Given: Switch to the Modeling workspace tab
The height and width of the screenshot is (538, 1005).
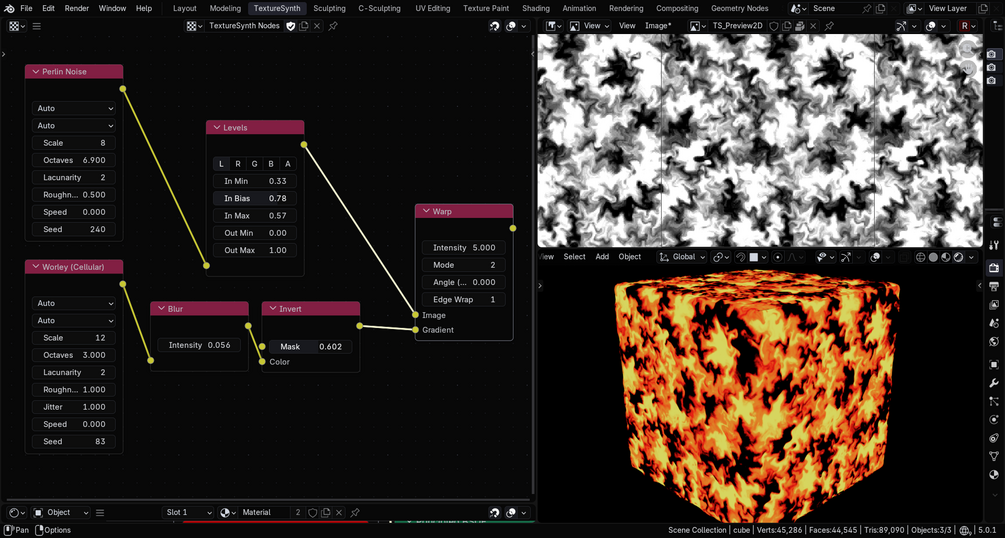Looking at the screenshot, I should coord(225,8).
